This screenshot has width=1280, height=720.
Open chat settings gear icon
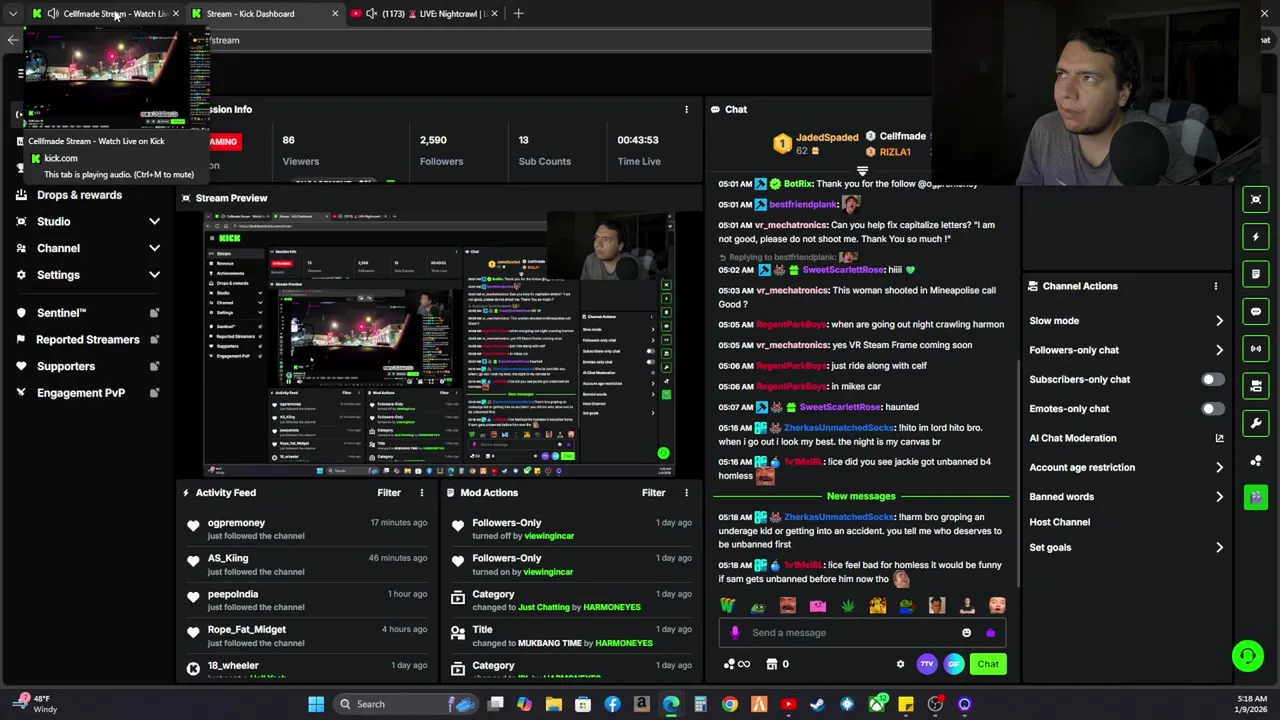(900, 664)
